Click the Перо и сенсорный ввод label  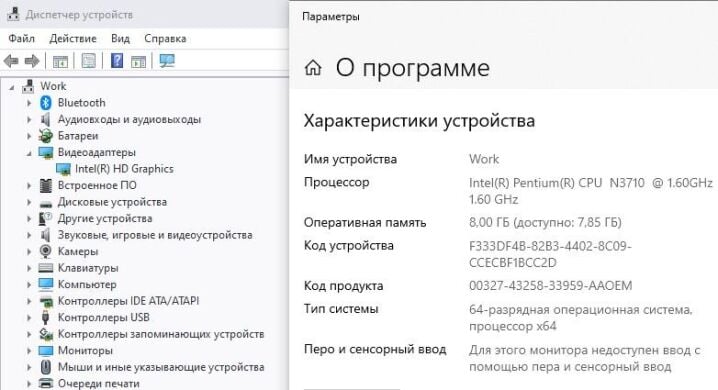pyautogui.click(x=375, y=349)
